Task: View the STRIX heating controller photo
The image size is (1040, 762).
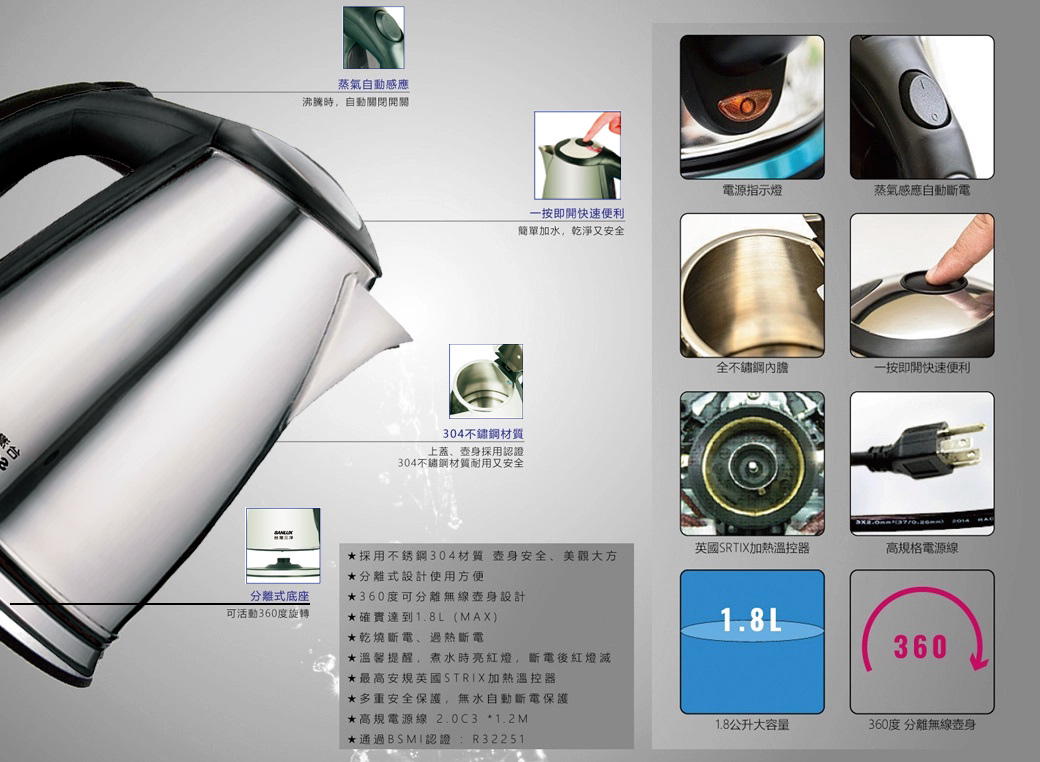Action: (752, 463)
